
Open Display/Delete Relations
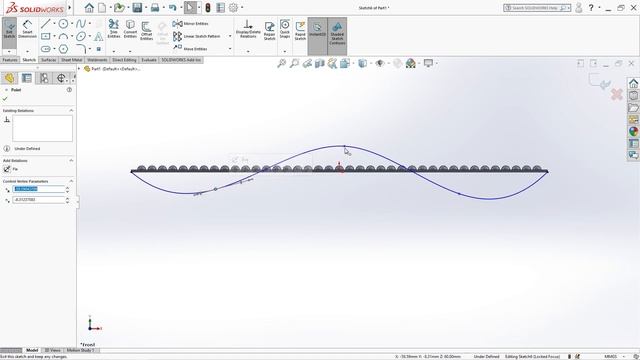(x=248, y=29)
